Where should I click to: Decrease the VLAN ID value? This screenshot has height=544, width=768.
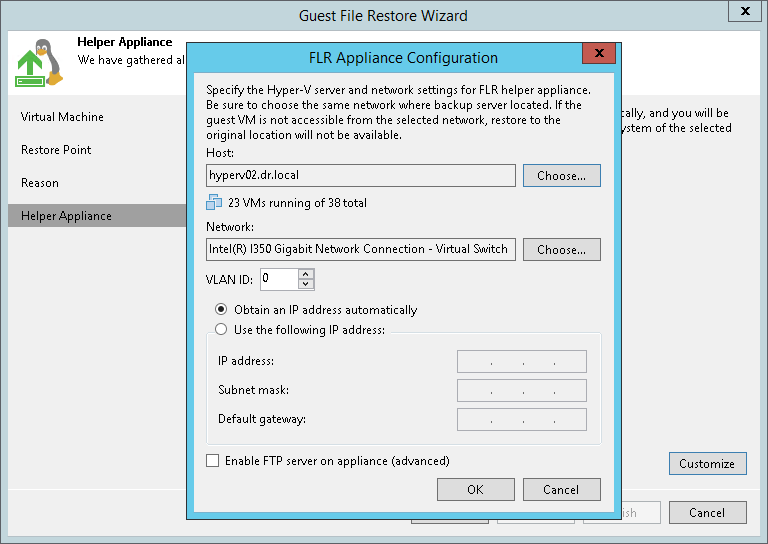(x=307, y=284)
